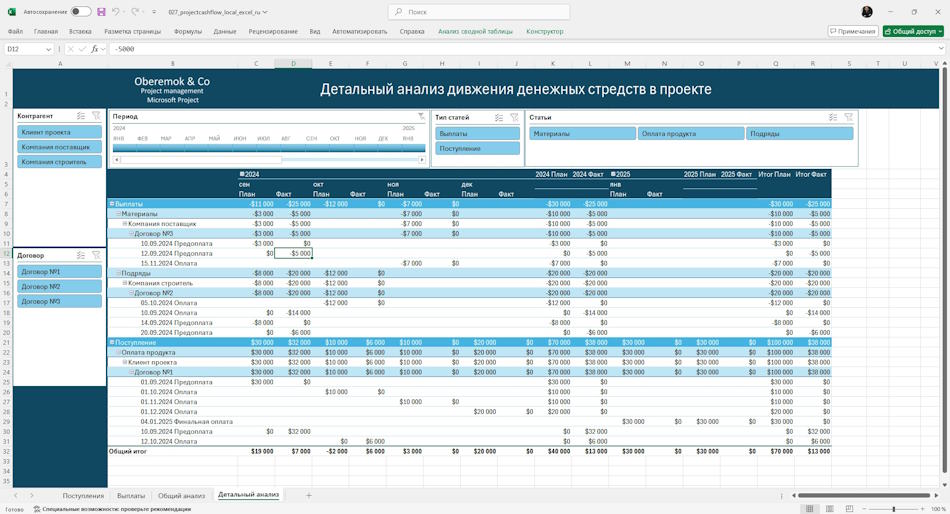
Task: Undo the last action
Action: coord(116,12)
